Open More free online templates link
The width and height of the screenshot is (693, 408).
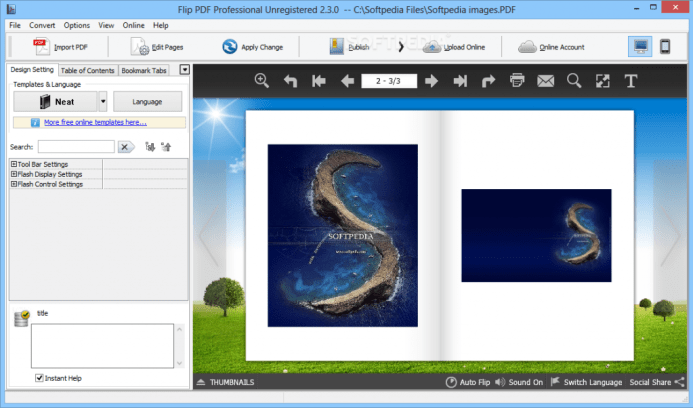click(x=95, y=123)
